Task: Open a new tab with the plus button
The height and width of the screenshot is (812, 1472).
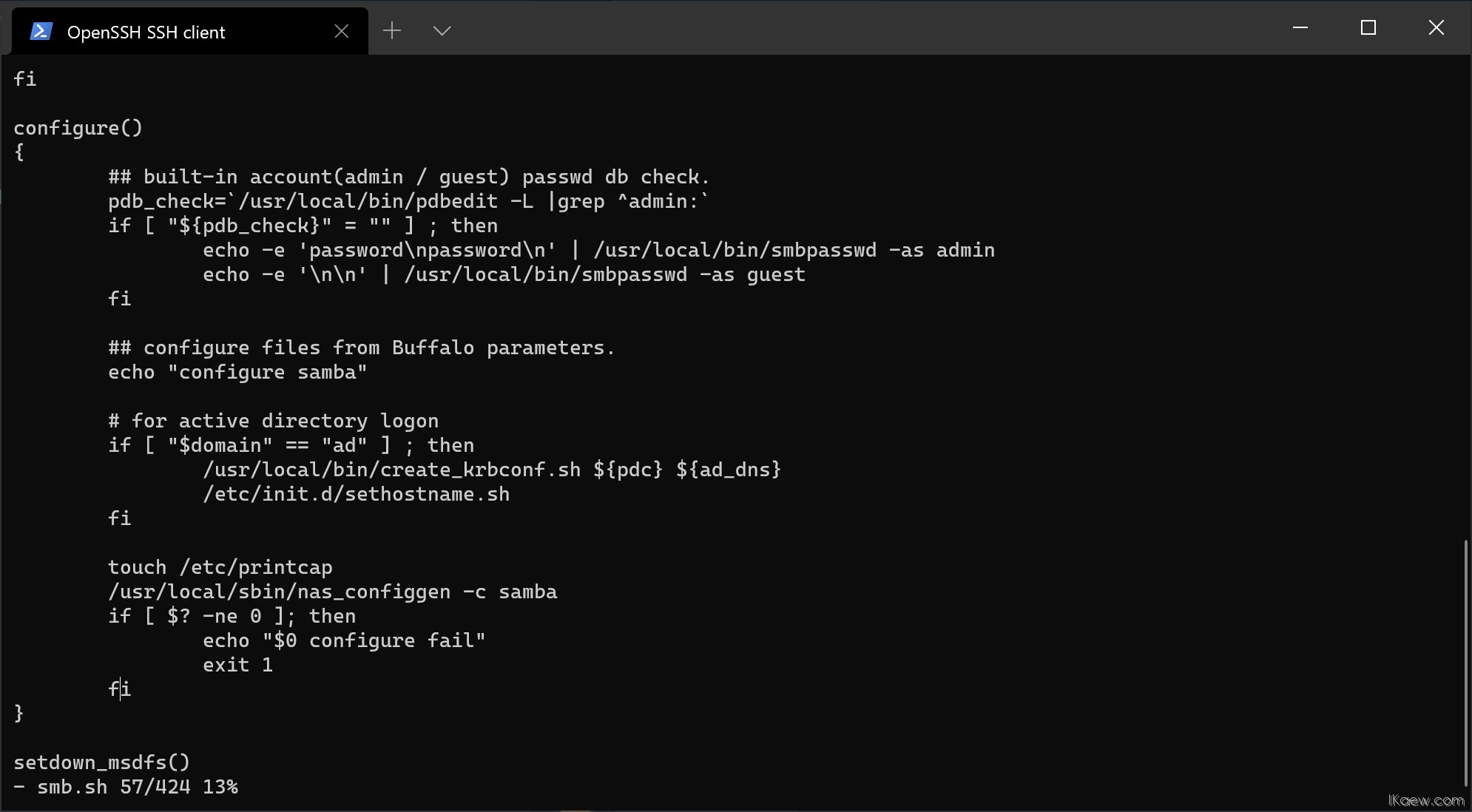Action: (392, 30)
